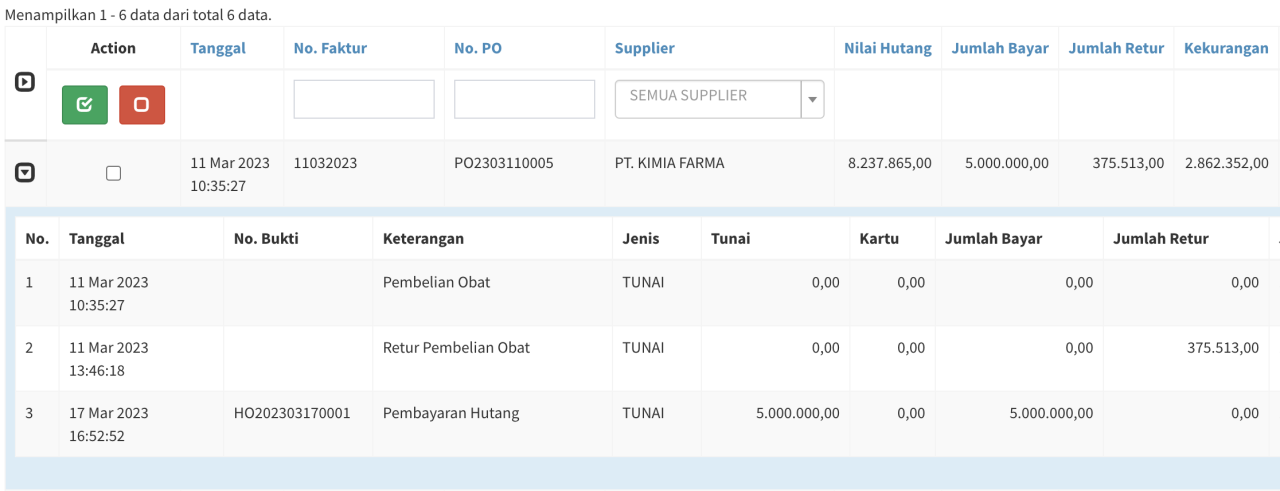Sort by the Kekurangan column header

pyautogui.click(x=1226, y=48)
